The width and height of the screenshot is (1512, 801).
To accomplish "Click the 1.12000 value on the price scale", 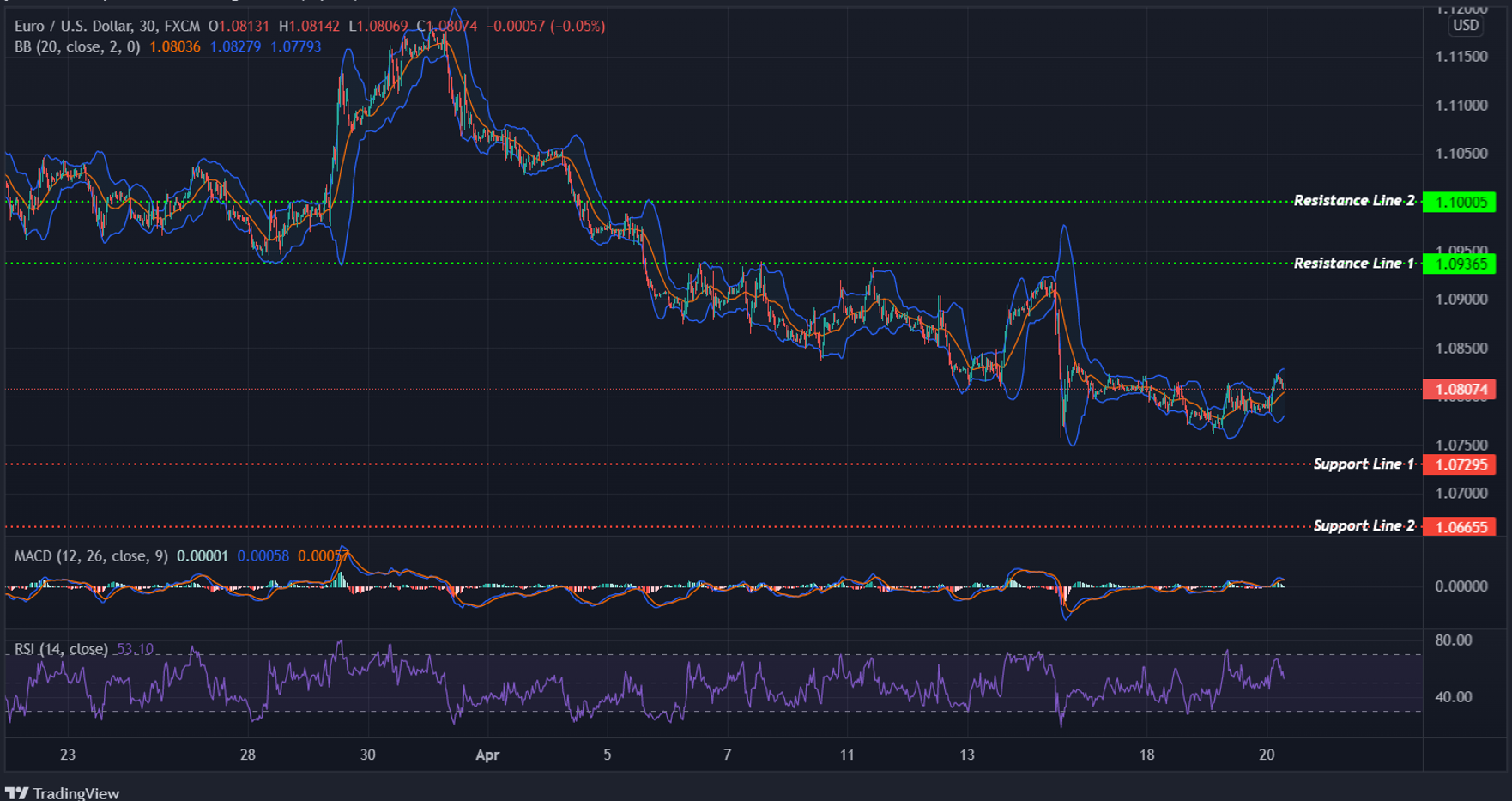I will [x=1465, y=9].
